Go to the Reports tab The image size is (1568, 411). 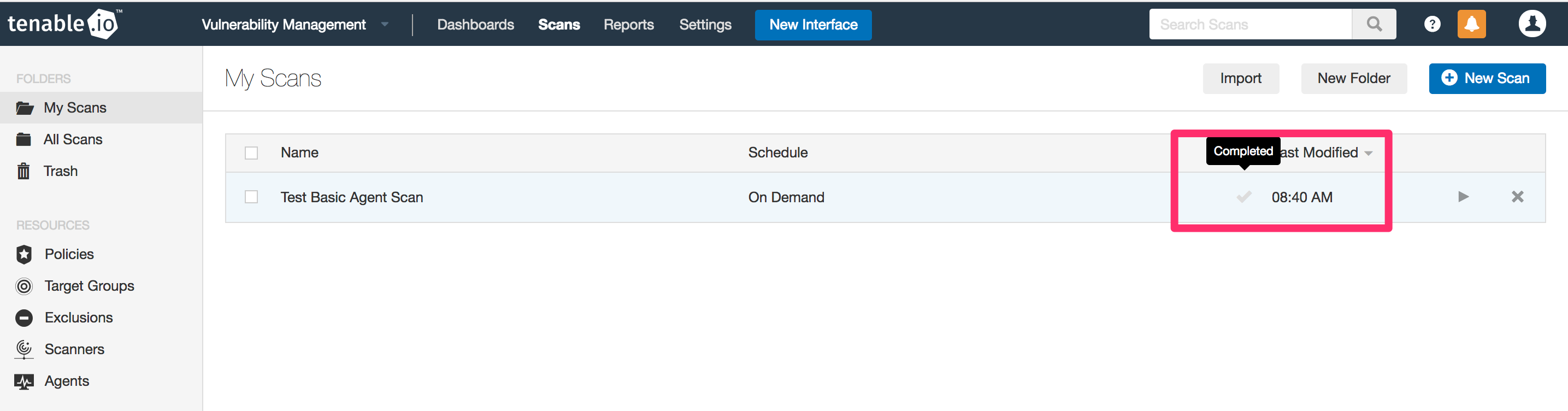[x=628, y=25]
